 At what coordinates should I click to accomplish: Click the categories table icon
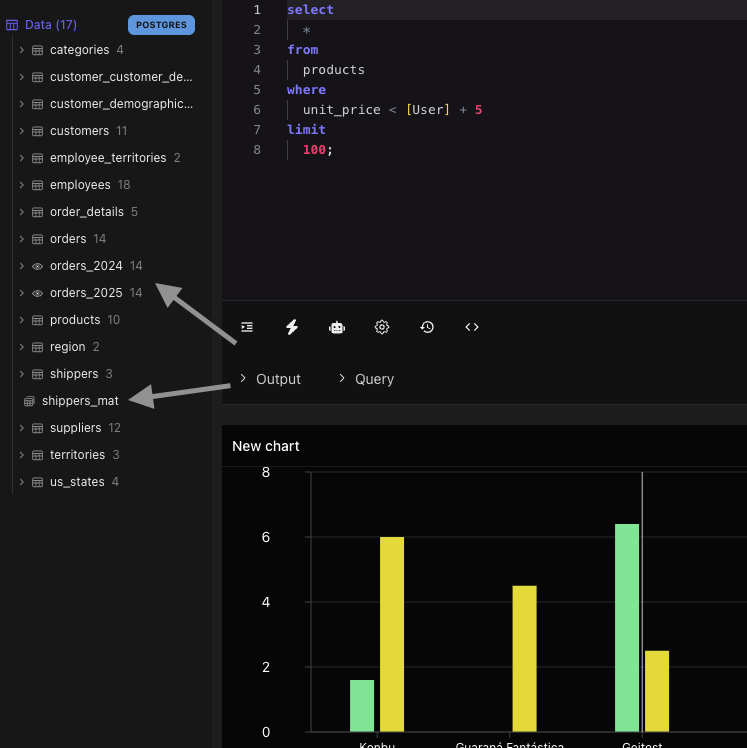click(37, 50)
